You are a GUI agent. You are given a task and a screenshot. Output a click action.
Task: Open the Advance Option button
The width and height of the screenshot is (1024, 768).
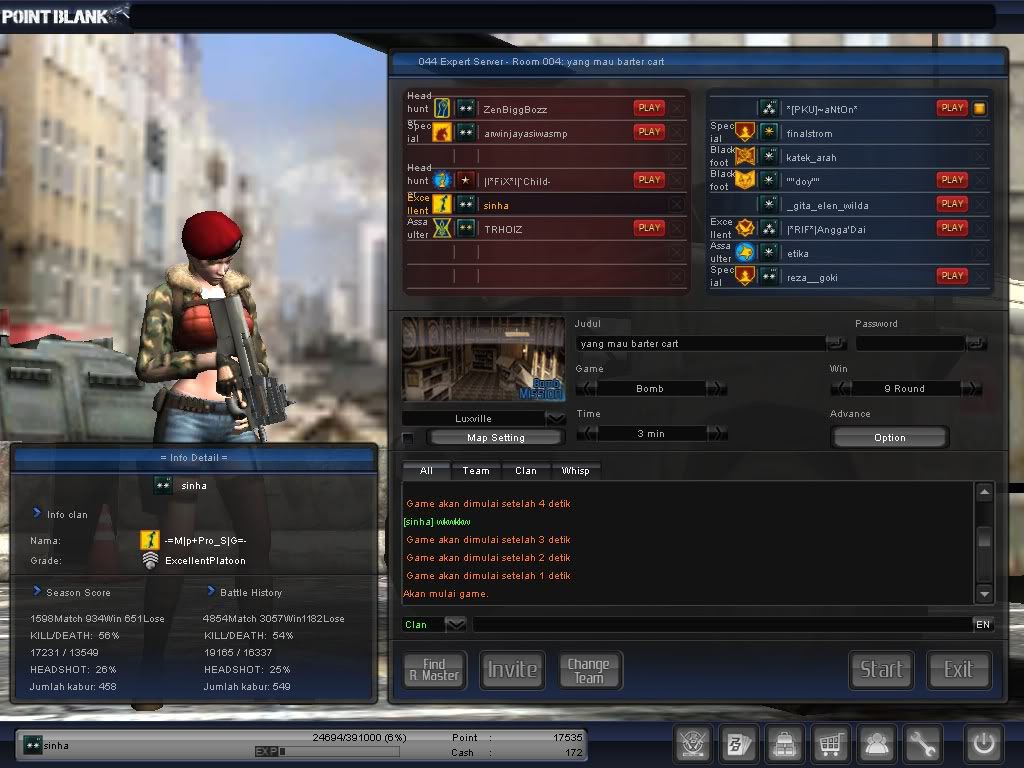889,438
